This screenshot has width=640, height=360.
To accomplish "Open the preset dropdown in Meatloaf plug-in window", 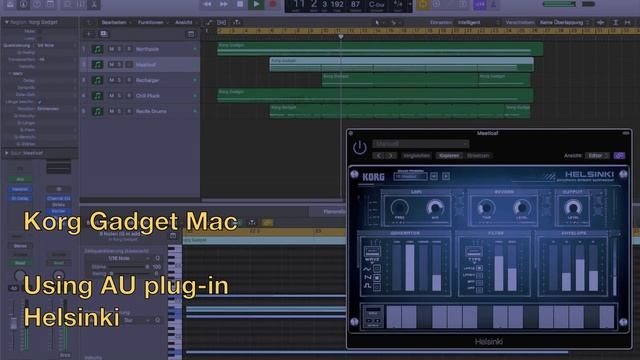I will click(420, 144).
